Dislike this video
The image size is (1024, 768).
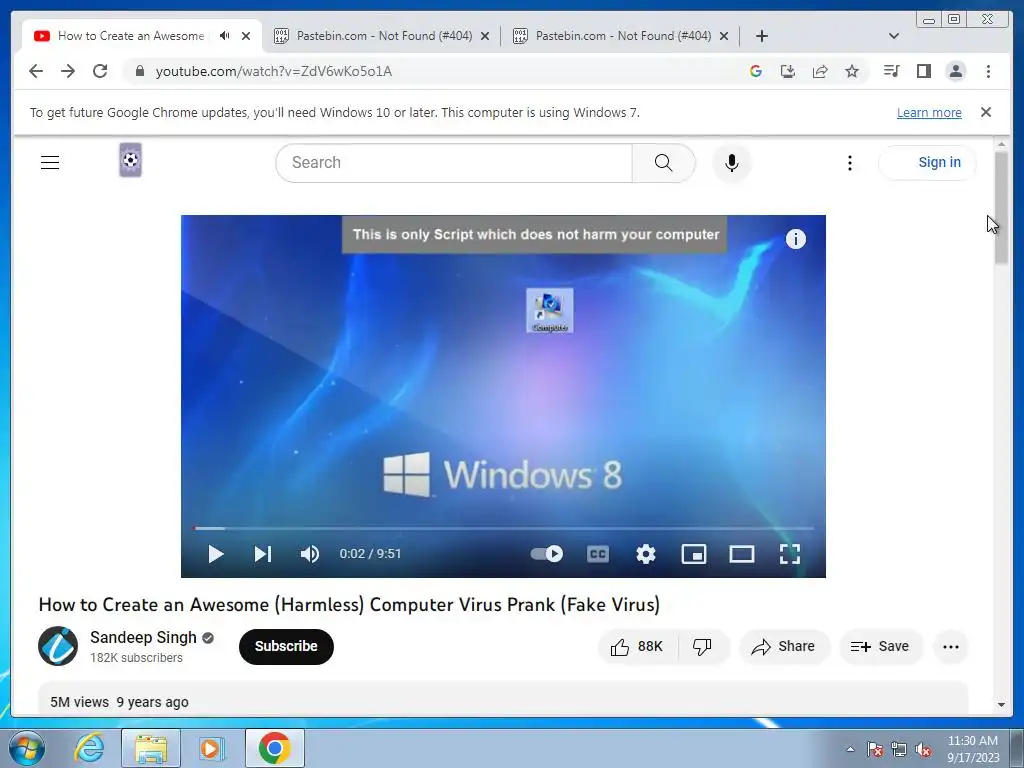pos(703,647)
